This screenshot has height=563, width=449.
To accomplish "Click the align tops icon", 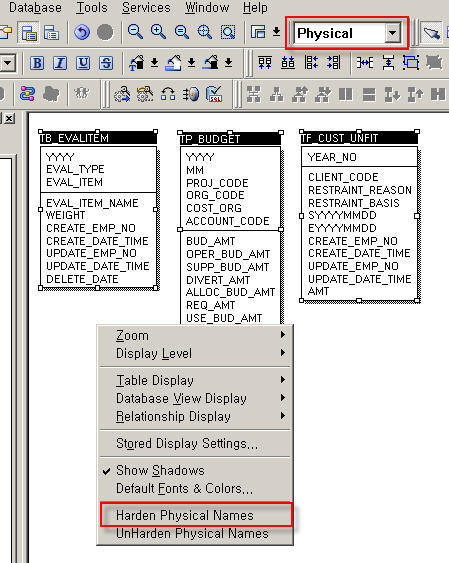I will (x=265, y=63).
